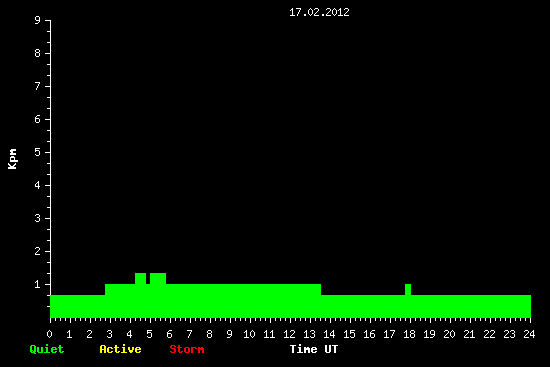Image resolution: width=550 pixels, height=367 pixels.
Task: Click the Kp value 5 tick label
Action: (x=38, y=152)
